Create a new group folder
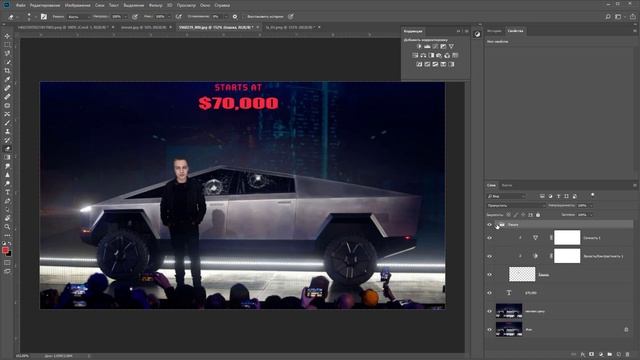The width and height of the screenshot is (640, 360). (609, 354)
